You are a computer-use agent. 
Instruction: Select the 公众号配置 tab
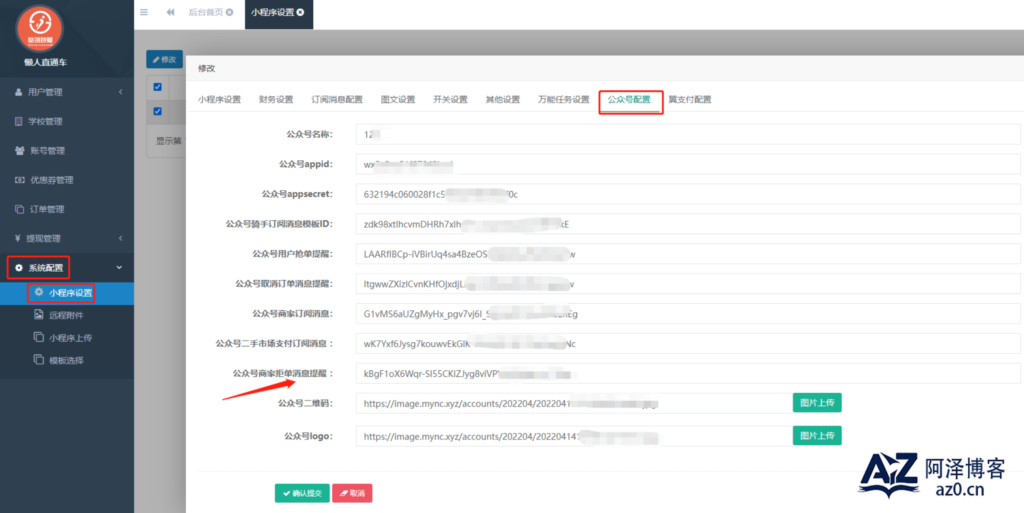[x=629, y=100]
